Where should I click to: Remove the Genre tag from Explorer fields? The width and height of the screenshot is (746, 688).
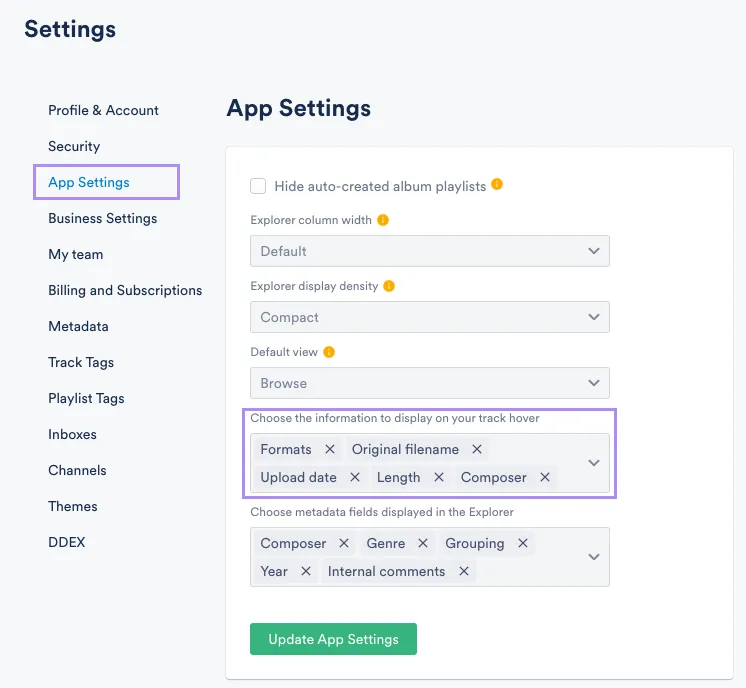pos(423,544)
